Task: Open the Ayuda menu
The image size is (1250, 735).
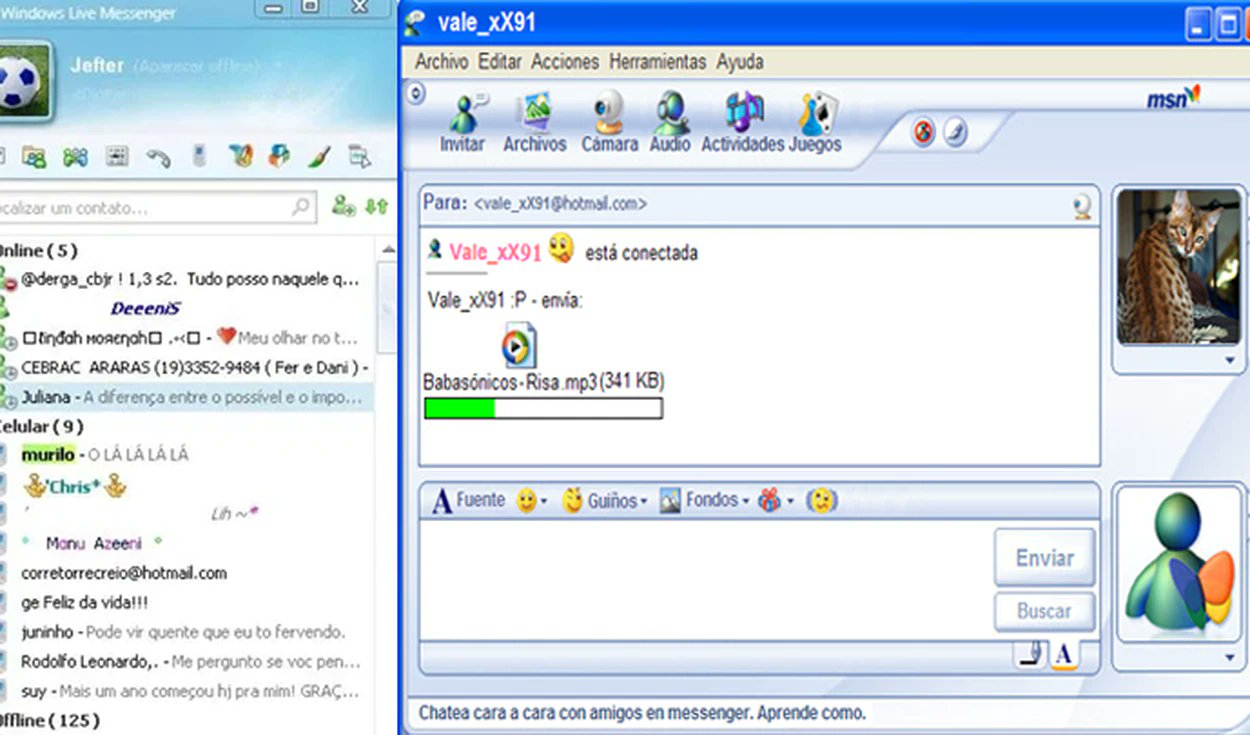Action: pyautogui.click(x=740, y=62)
